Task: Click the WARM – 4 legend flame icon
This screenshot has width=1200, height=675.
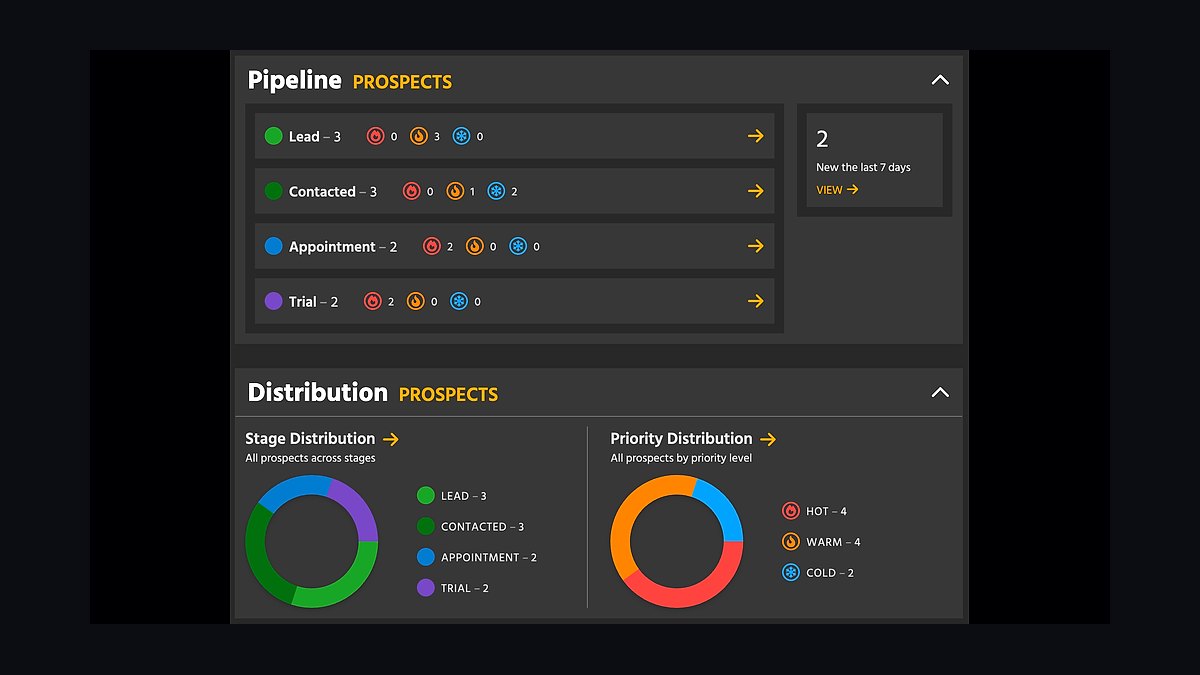Action: (791, 542)
